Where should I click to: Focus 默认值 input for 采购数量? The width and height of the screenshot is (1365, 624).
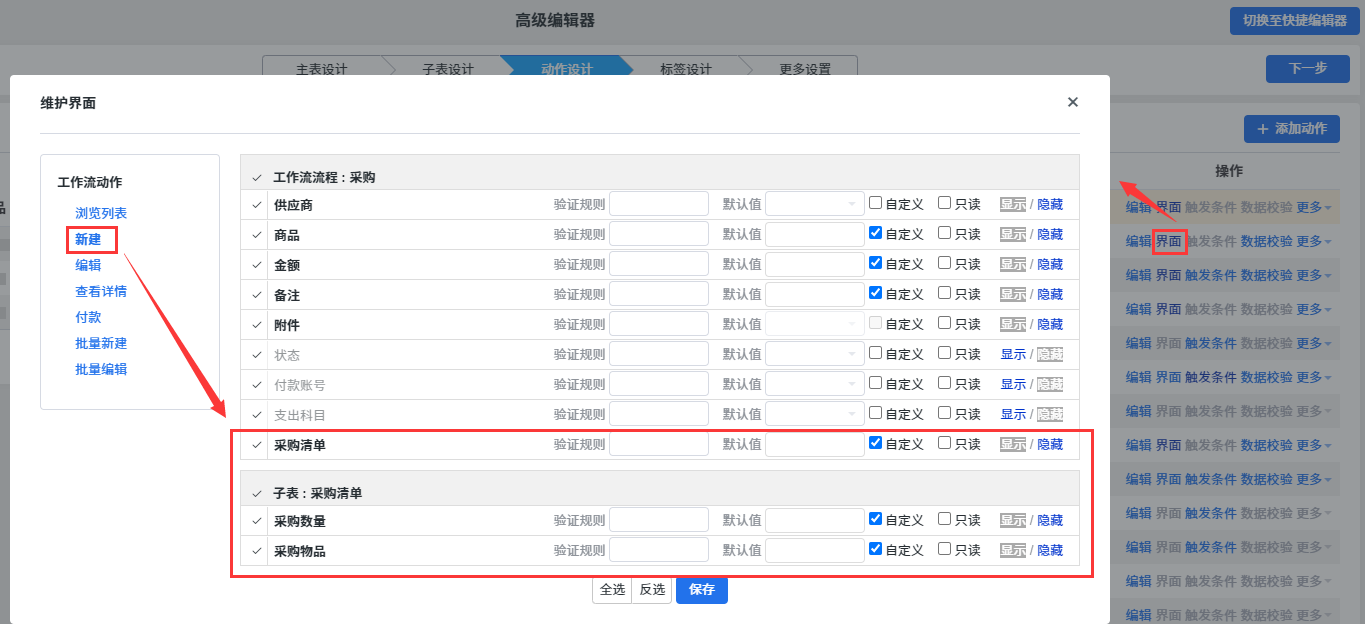pos(815,520)
